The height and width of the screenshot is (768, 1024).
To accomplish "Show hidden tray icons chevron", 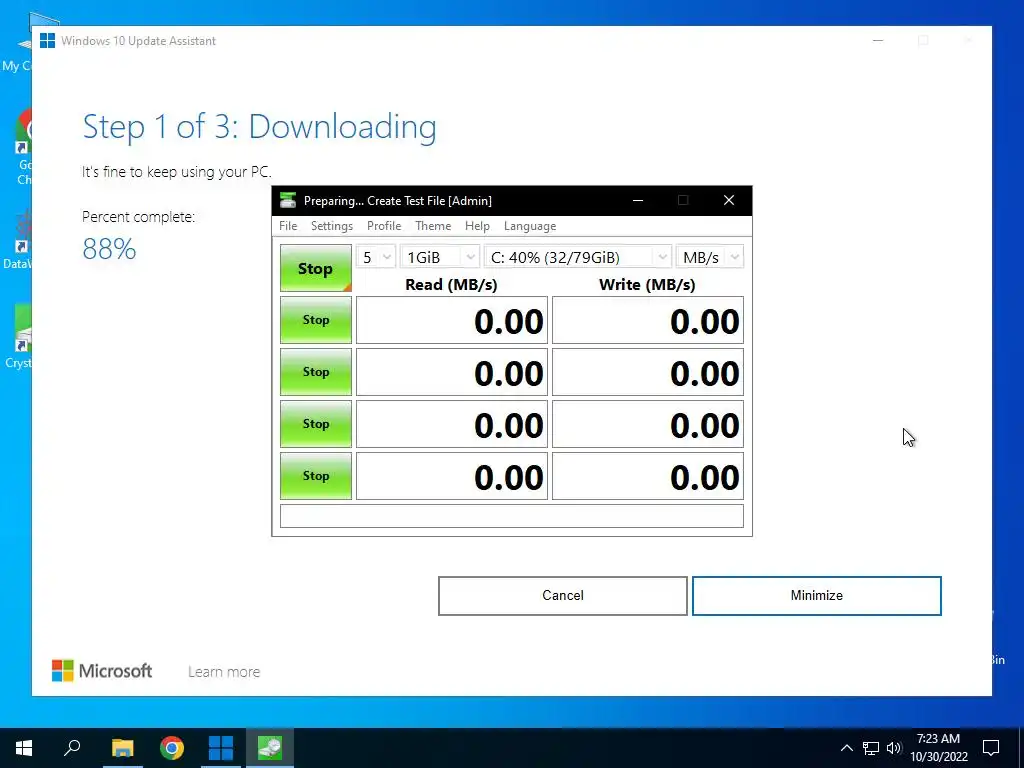I will [846, 748].
